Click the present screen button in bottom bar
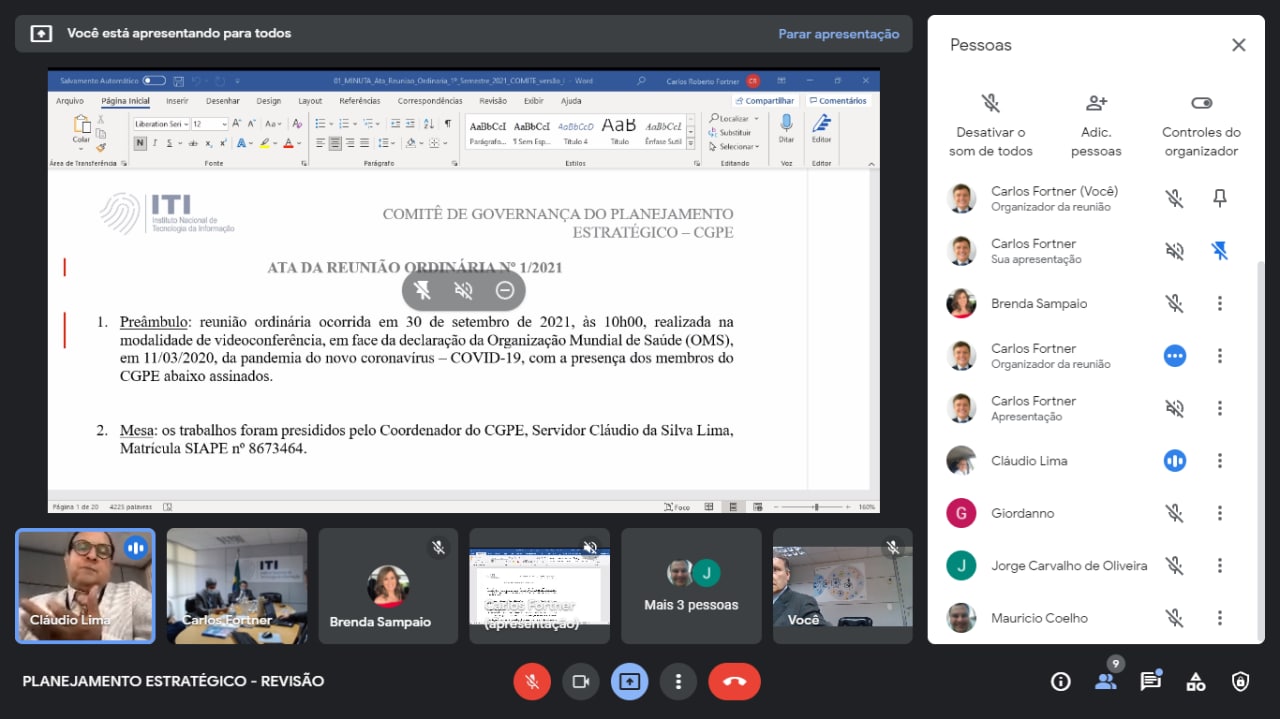 pyautogui.click(x=629, y=682)
